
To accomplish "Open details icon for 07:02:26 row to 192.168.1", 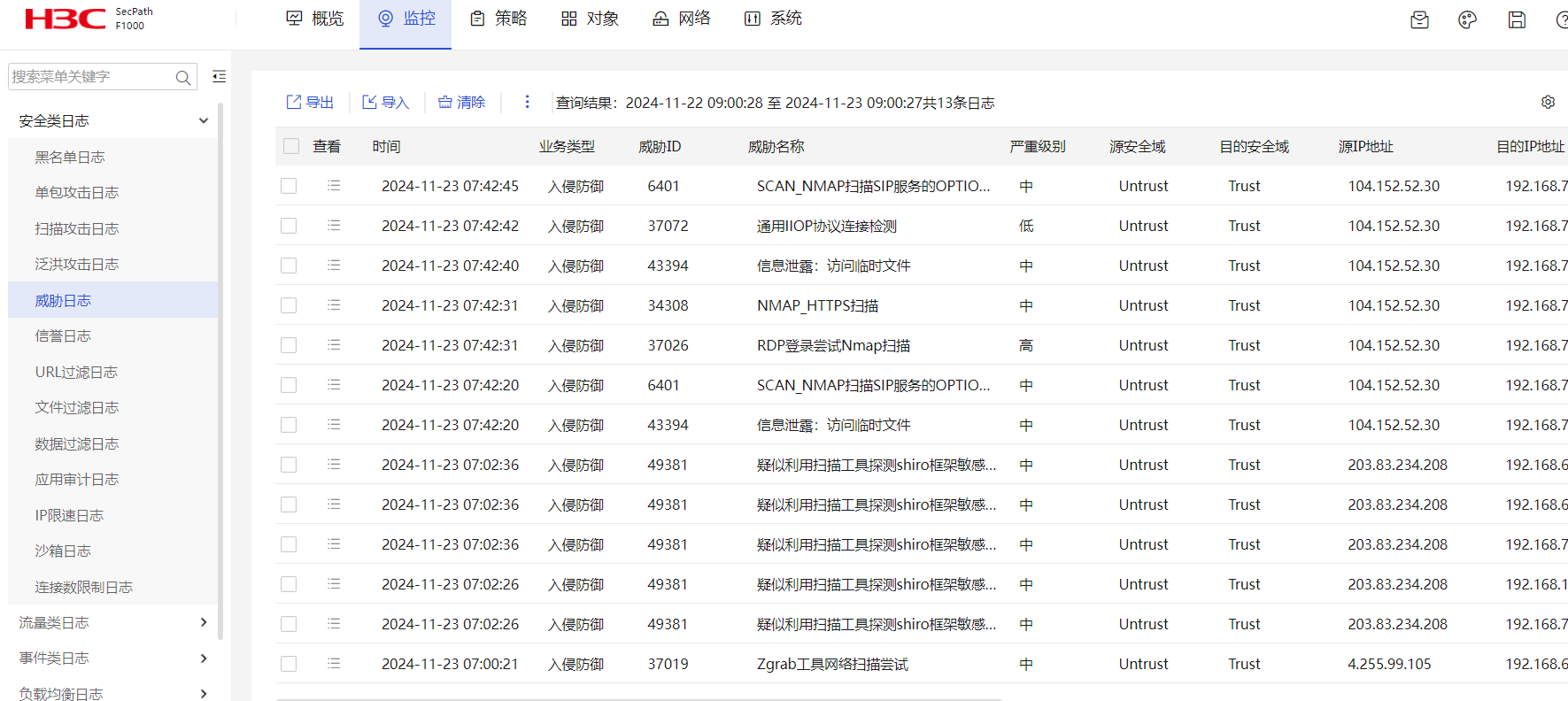I will (333, 584).
